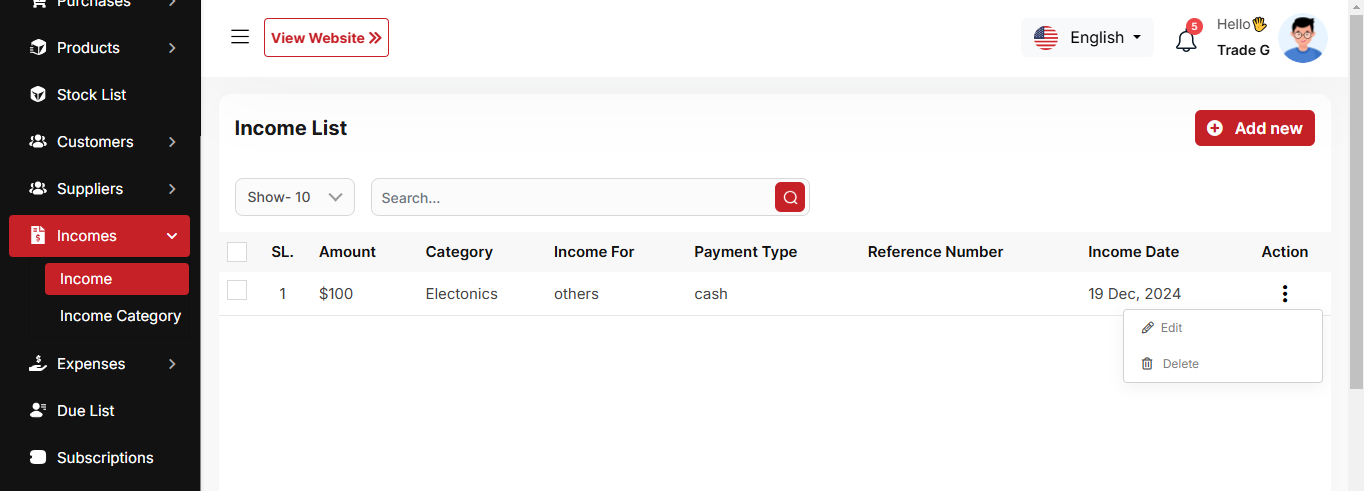Open the English language dropdown

pyautogui.click(x=1088, y=38)
